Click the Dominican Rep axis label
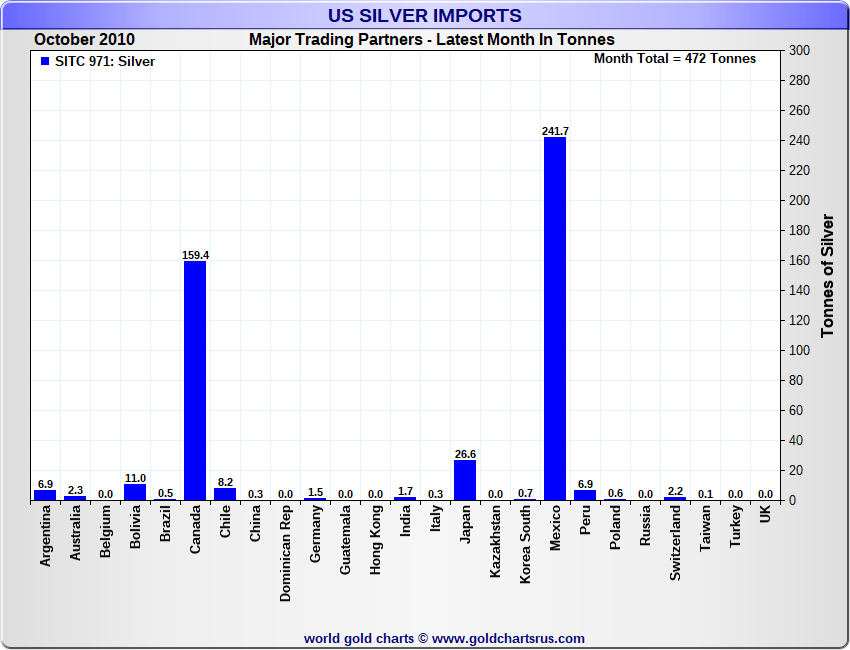 click(285, 553)
